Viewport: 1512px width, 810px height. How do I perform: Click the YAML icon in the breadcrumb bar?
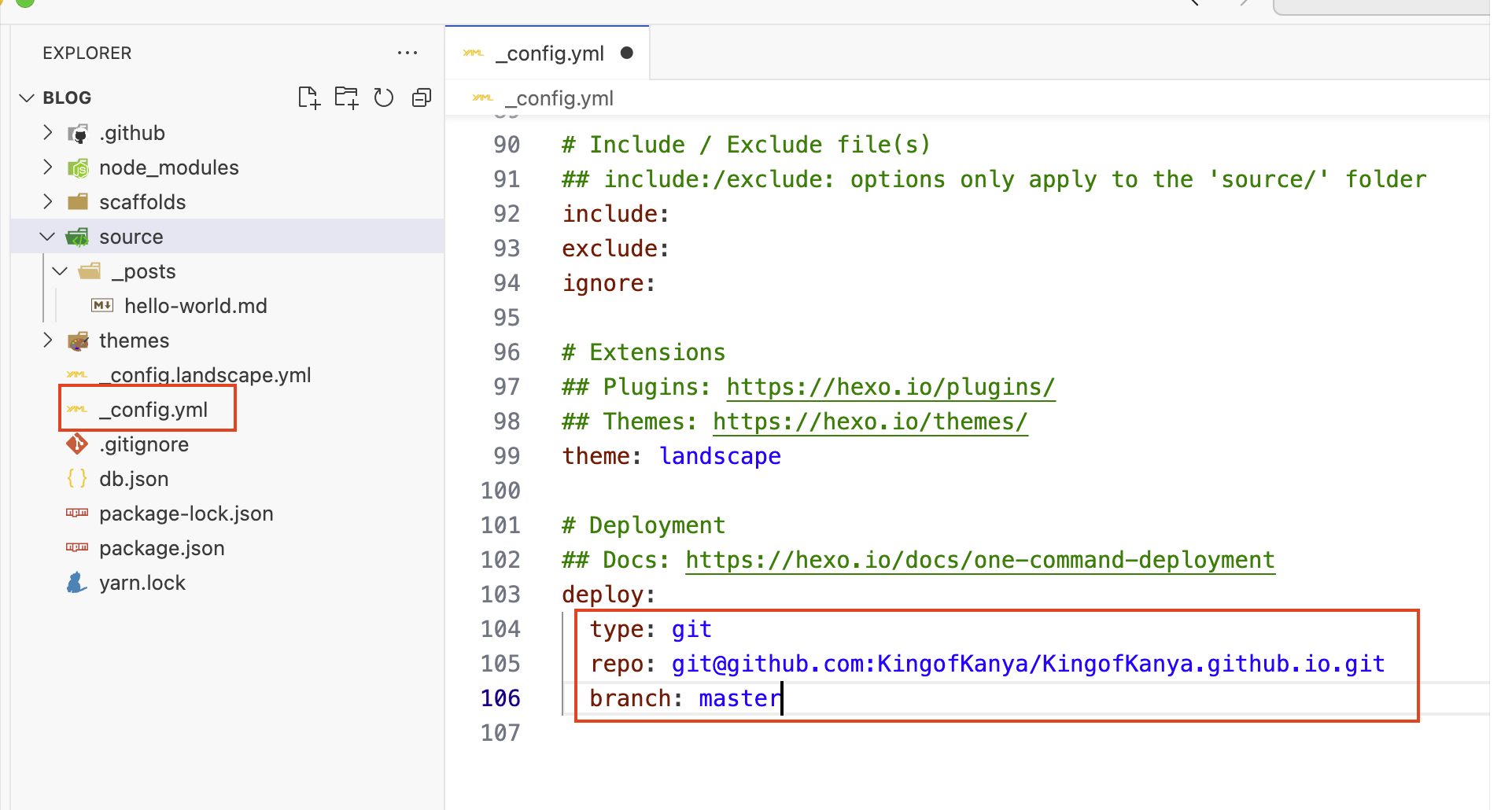482,98
